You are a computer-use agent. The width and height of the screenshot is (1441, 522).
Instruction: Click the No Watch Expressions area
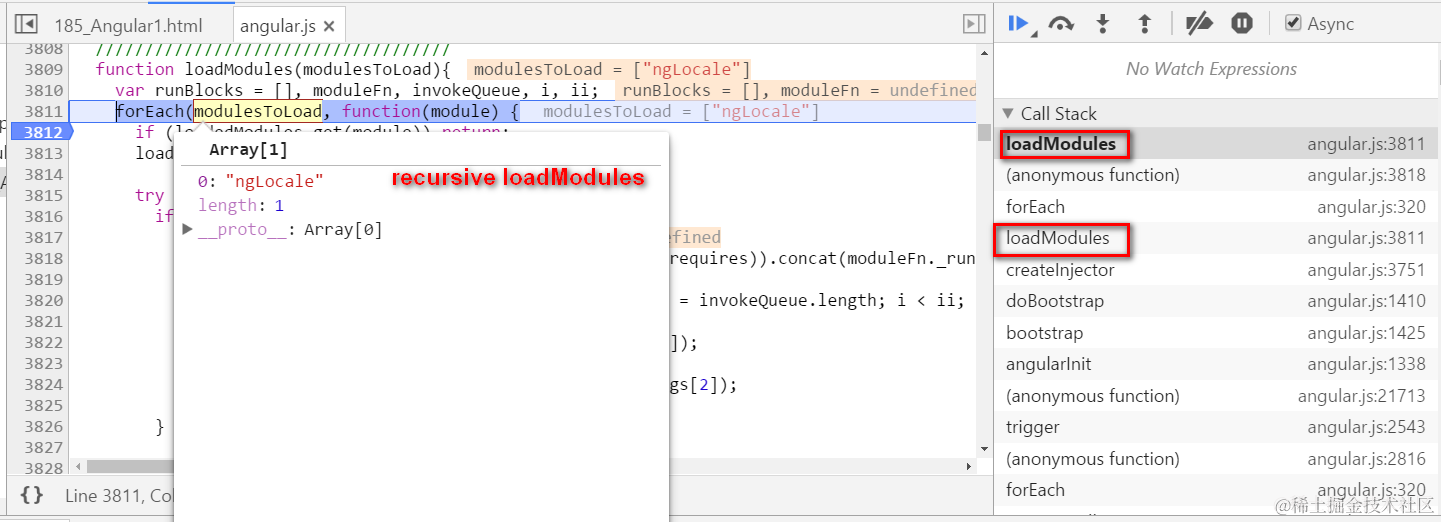[1210, 69]
